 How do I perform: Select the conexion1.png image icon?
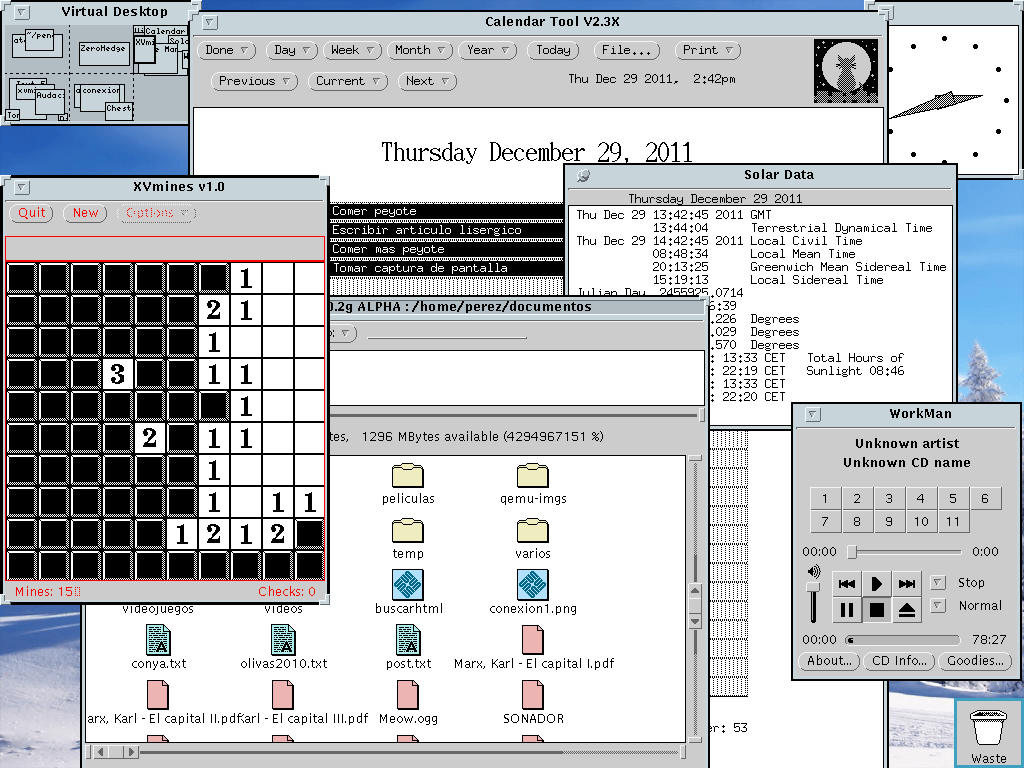[533, 584]
